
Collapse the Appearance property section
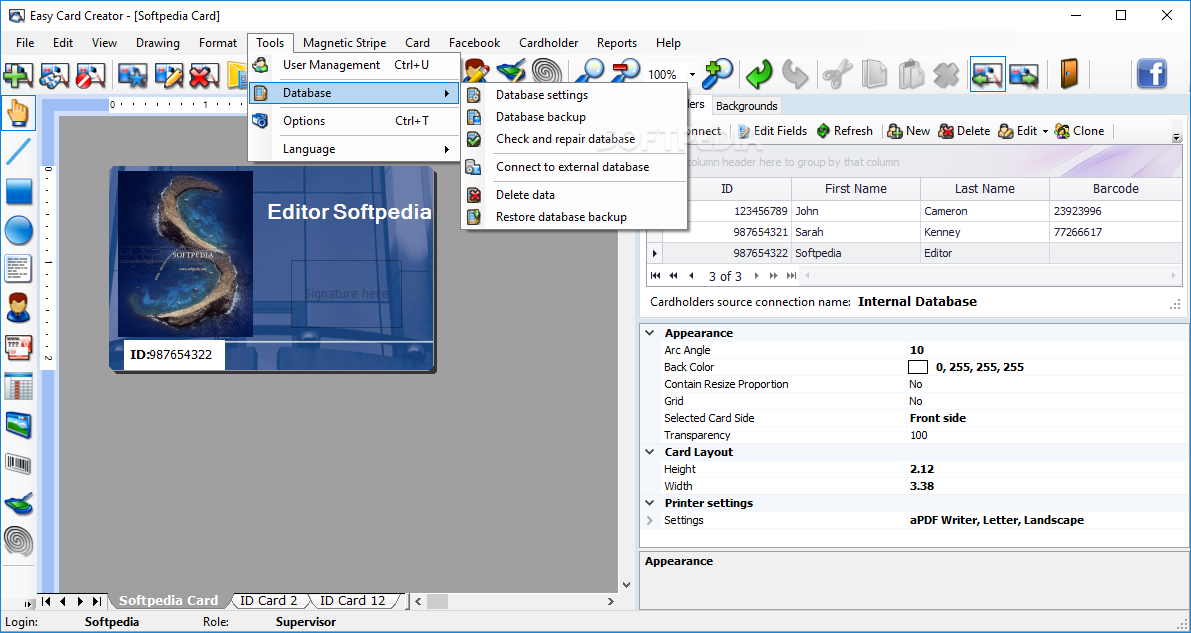point(649,333)
